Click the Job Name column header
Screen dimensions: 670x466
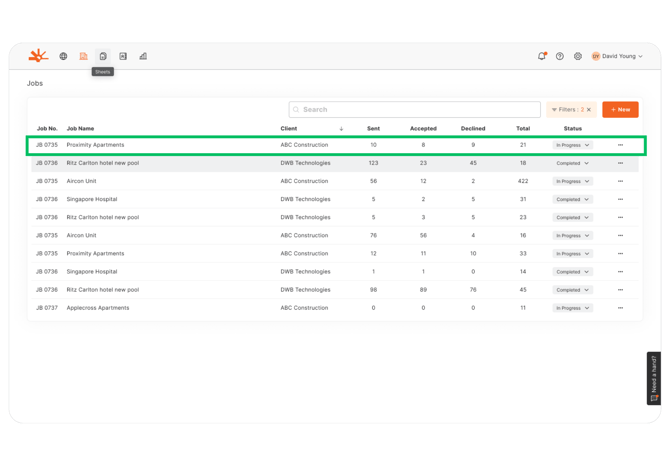coord(80,129)
